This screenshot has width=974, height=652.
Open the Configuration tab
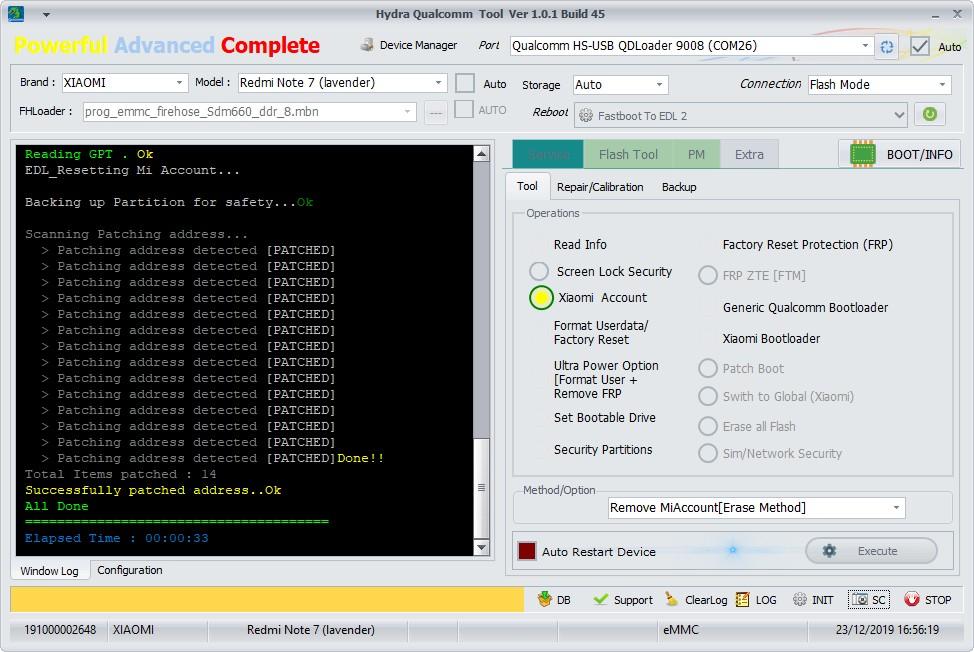(130, 570)
